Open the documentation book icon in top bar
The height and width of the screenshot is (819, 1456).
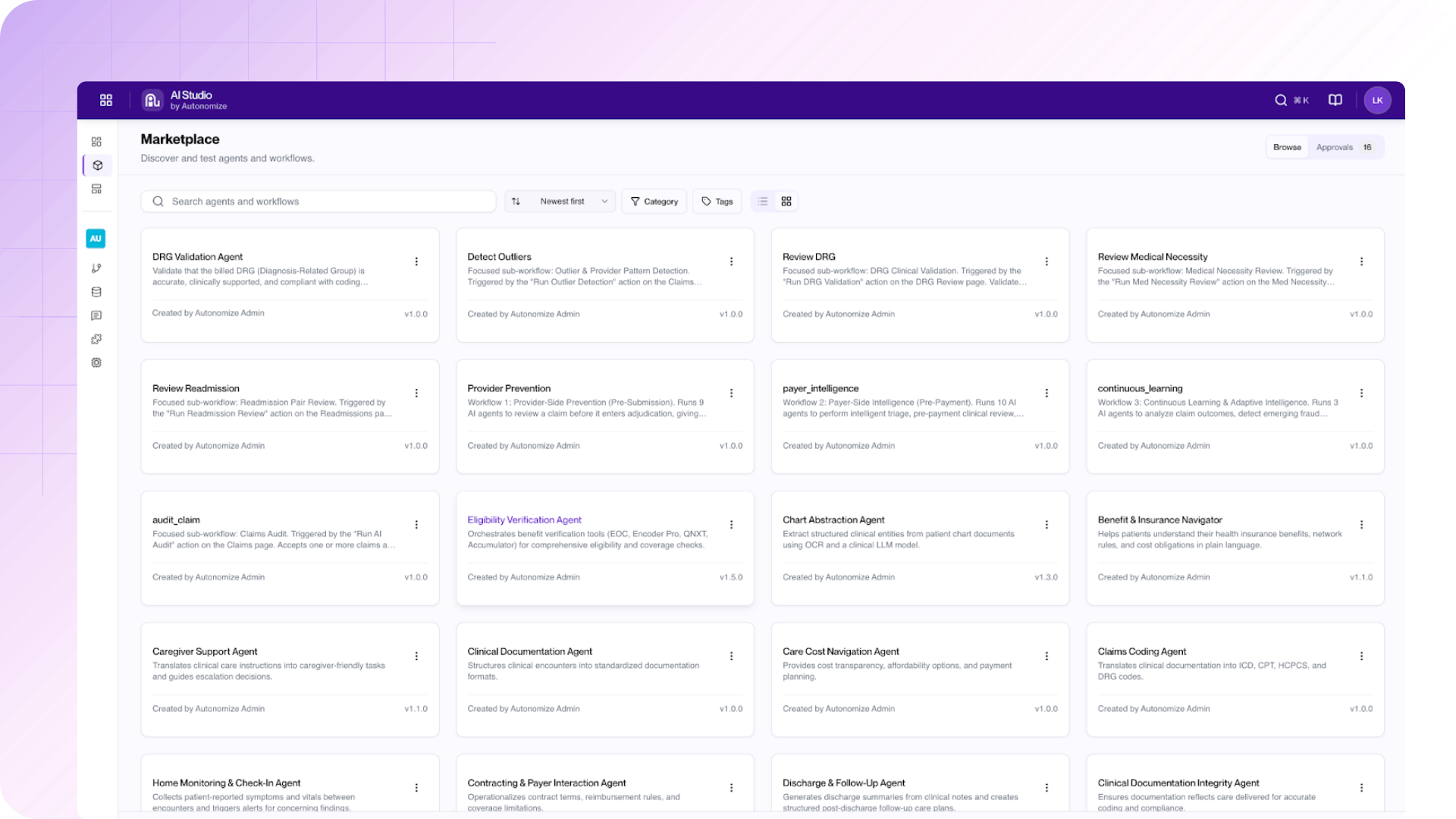1335,99
